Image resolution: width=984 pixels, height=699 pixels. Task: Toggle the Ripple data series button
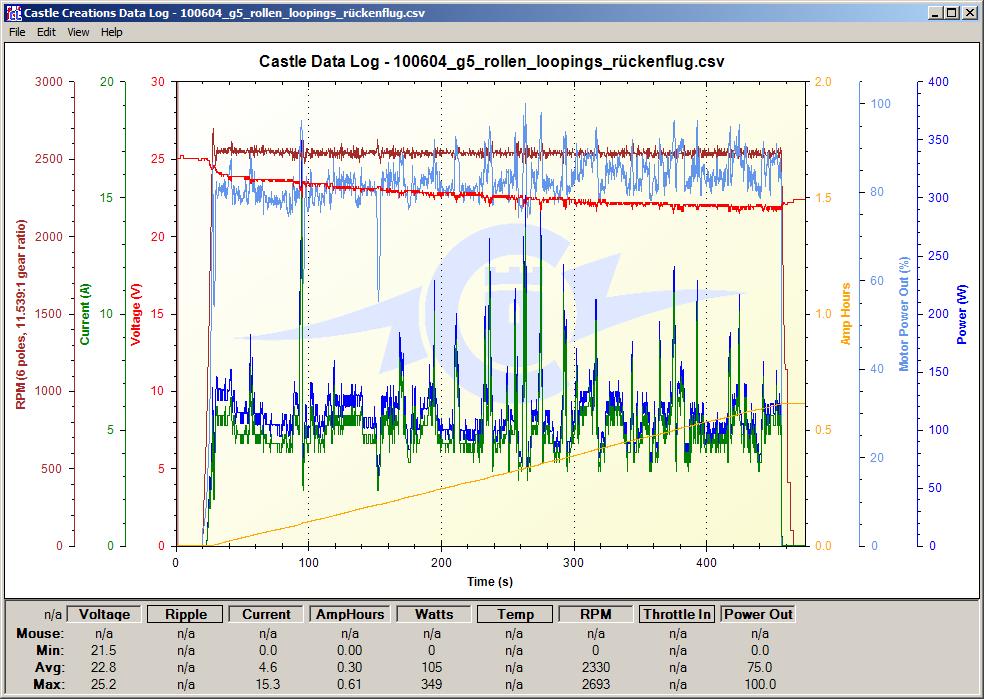186,614
